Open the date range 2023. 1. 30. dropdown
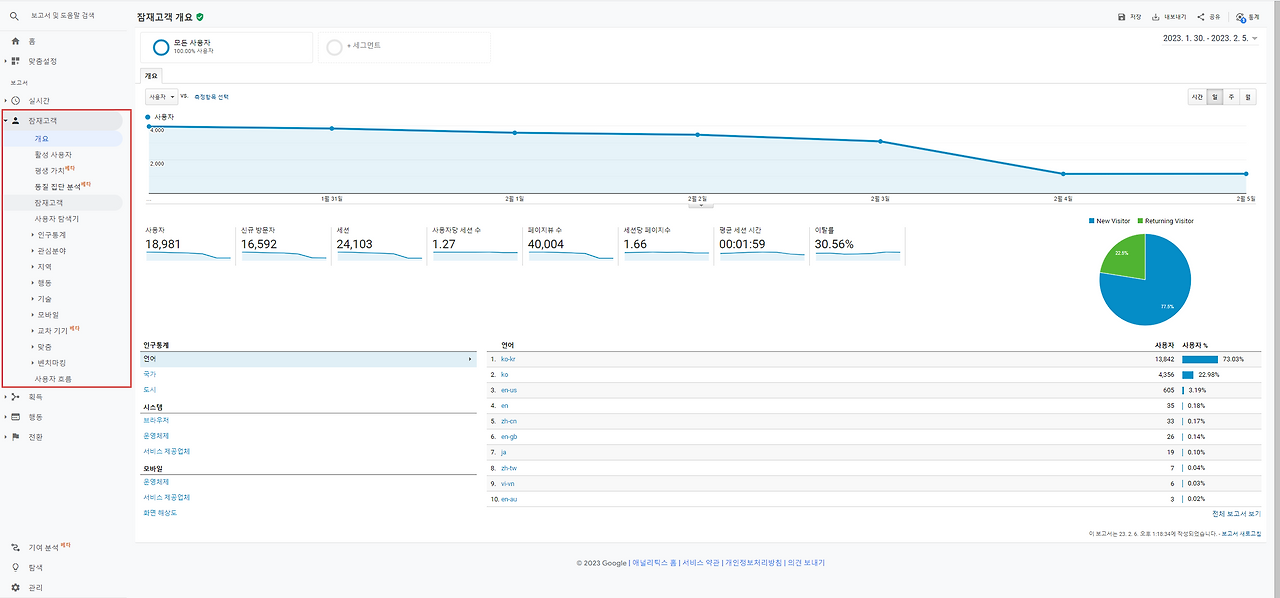Image resolution: width=1280 pixels, height=598 pixels. click(x=1210, y=38)
